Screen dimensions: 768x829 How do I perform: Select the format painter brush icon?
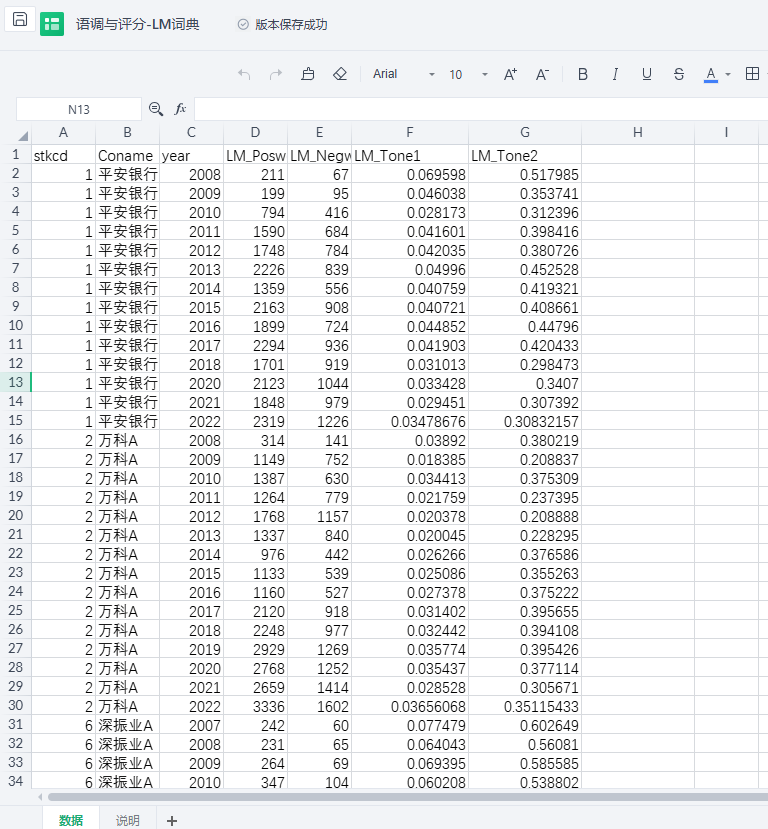pos(308,74)
